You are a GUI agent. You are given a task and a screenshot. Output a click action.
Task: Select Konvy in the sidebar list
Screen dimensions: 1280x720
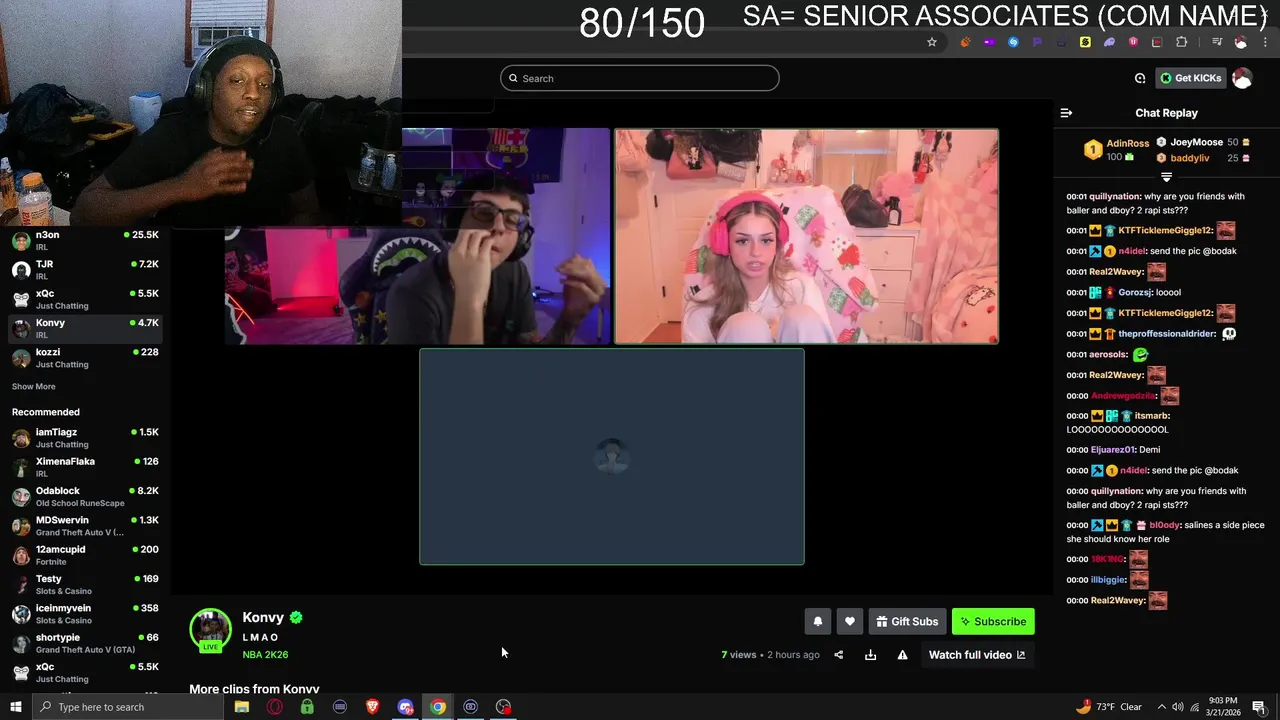pyautogui.click(x=85, y=328)
